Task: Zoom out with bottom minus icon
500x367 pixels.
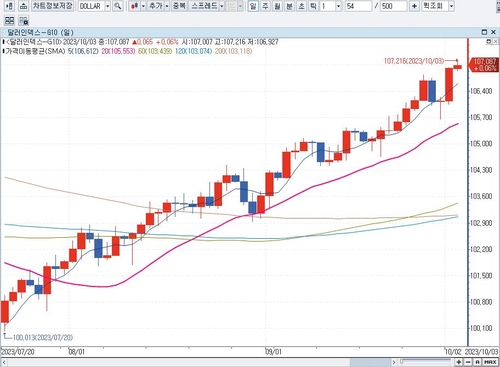Action: click(x=468, y=362)
